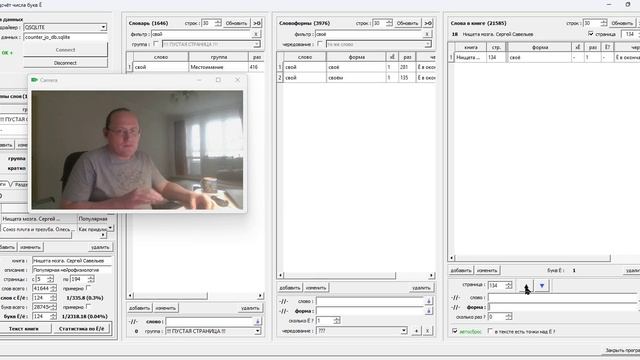640x360 pixels.
Task: Adjust страница 134 spinner in bottom panel
Action: pyautogui.click(x=509, y=285)
